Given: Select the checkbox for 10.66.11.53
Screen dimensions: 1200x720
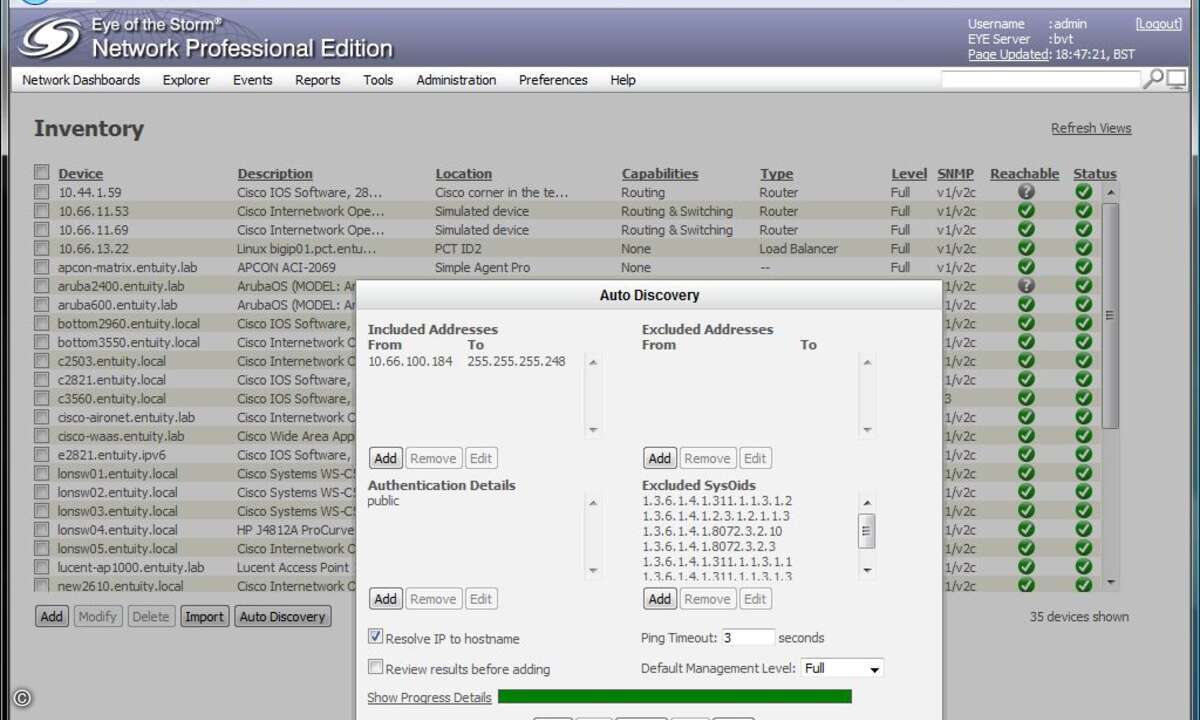Looking at the screenshot, I should (41, 210).
